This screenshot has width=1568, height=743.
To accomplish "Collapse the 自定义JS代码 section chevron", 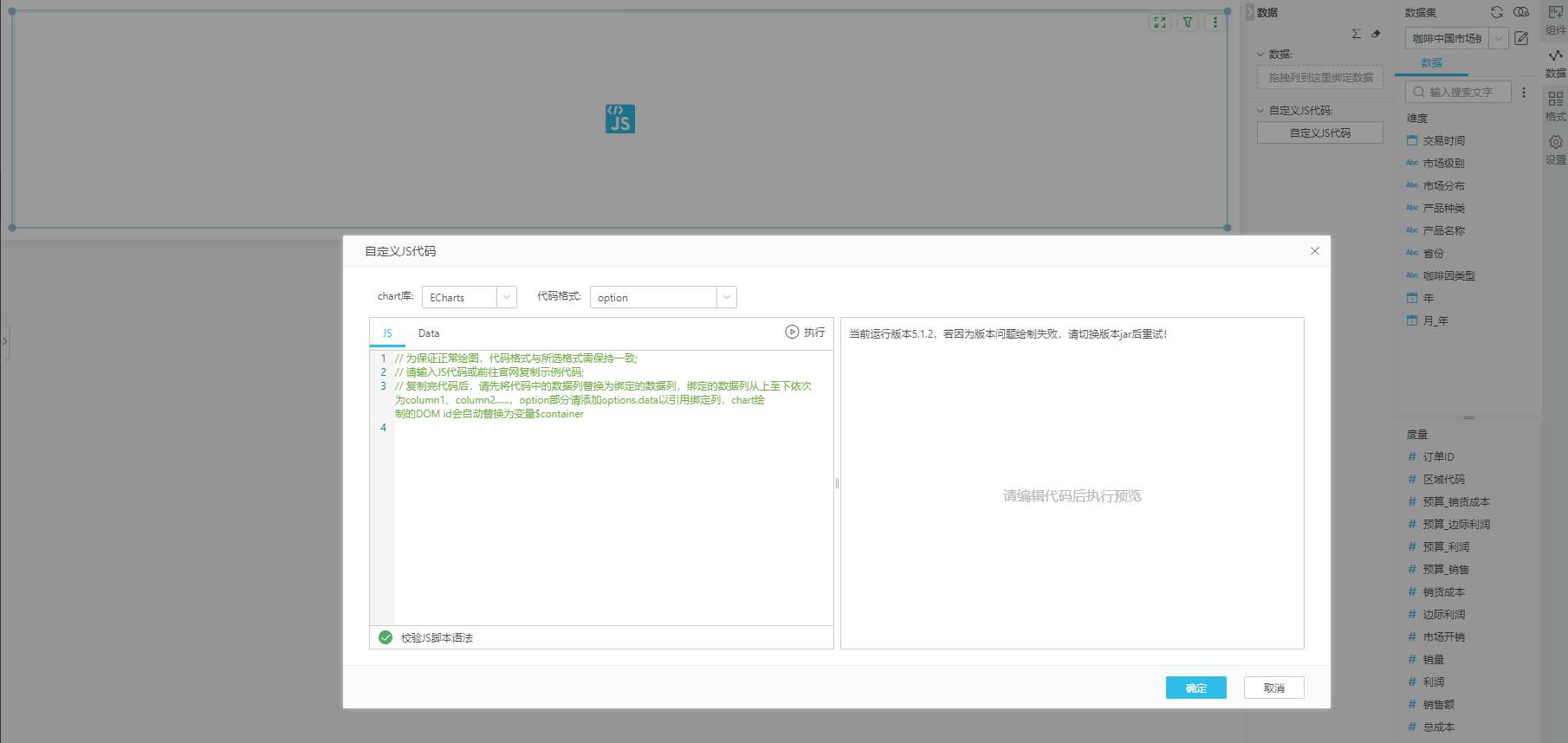I will pos(1261,111).
